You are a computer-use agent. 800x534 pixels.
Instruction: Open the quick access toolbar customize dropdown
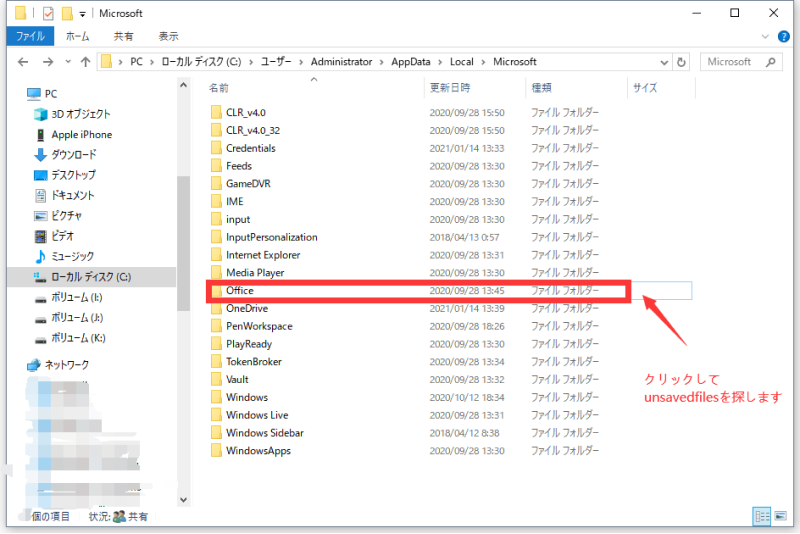click(82, 14)
